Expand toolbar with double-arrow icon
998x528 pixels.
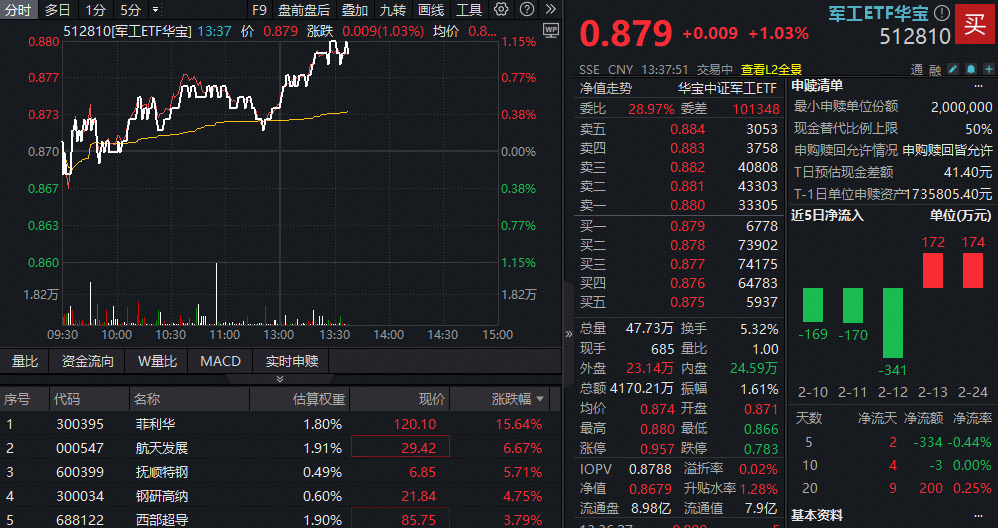tap(548, 10)
